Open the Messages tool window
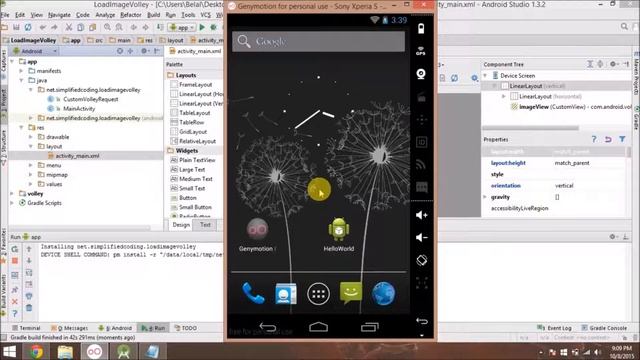The width and height of the screenshot is (640, 360). (x=70, y=328)
